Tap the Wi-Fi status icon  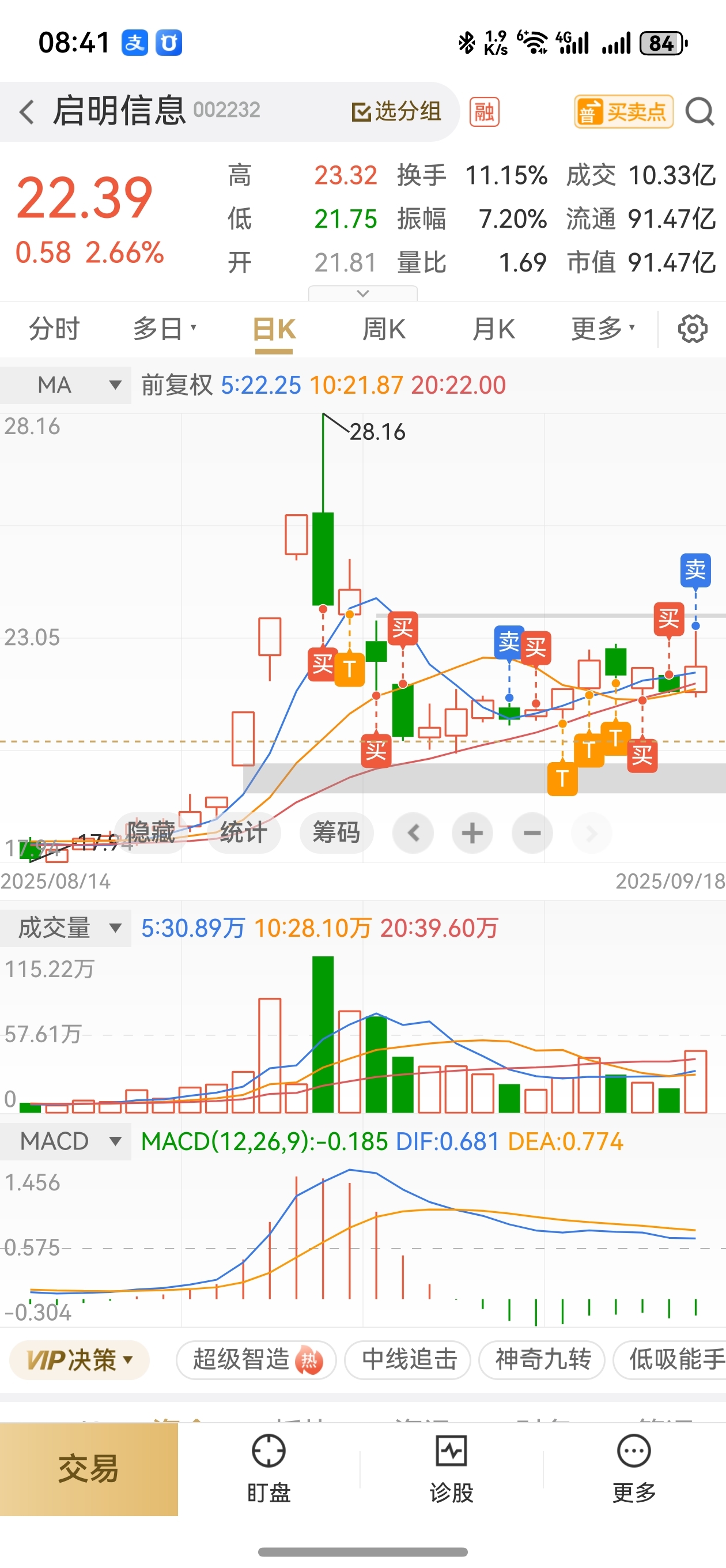[533, 43]
